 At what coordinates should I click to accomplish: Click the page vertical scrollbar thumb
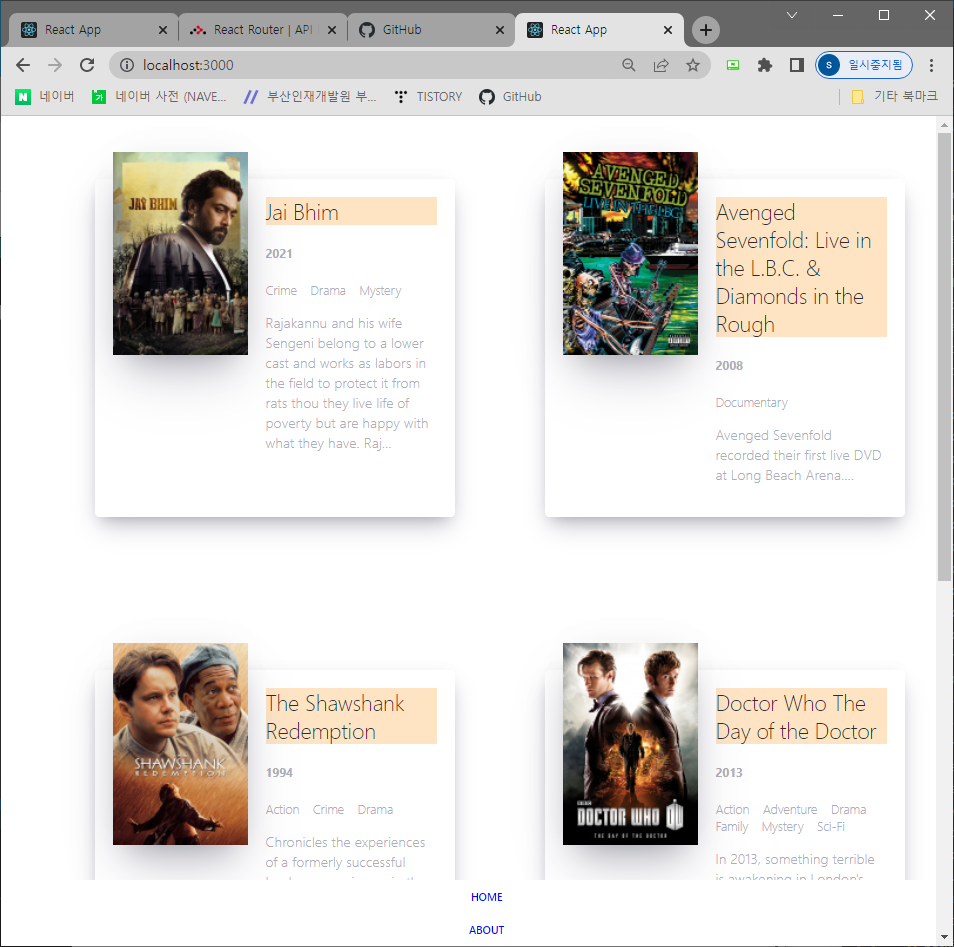tap(944, 356)
